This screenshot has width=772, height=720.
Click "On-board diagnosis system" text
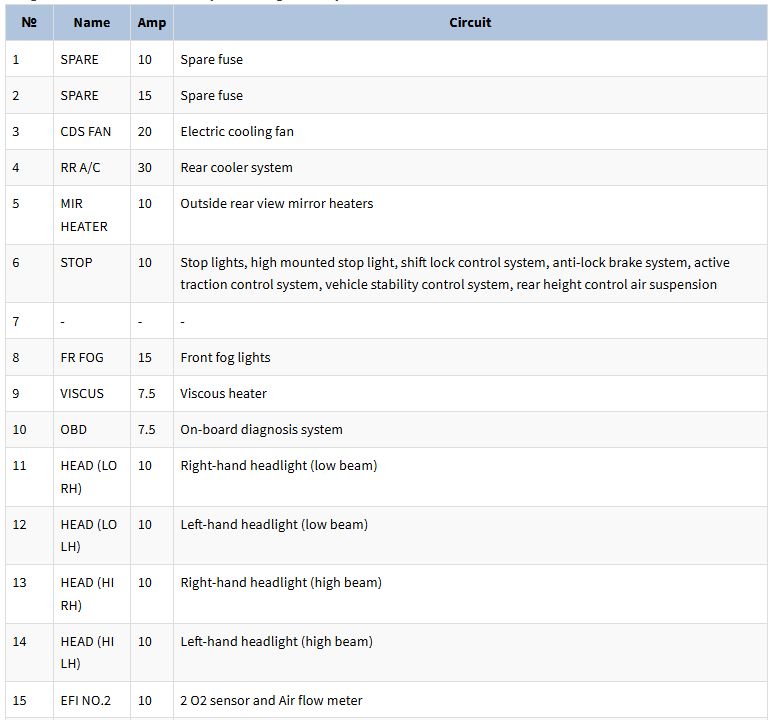point(261,429)
